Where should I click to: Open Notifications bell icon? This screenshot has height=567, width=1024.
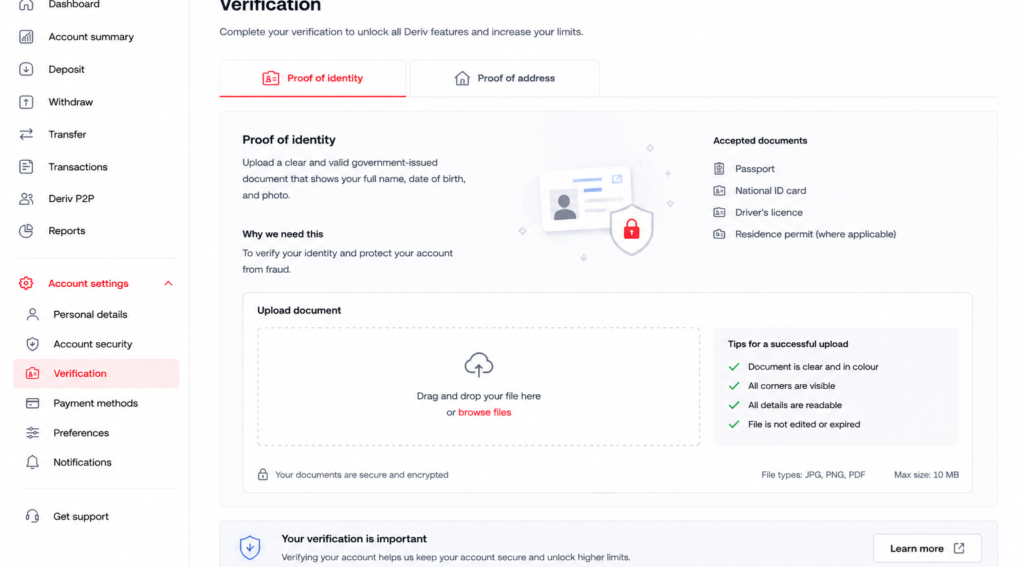click(32, 462)
